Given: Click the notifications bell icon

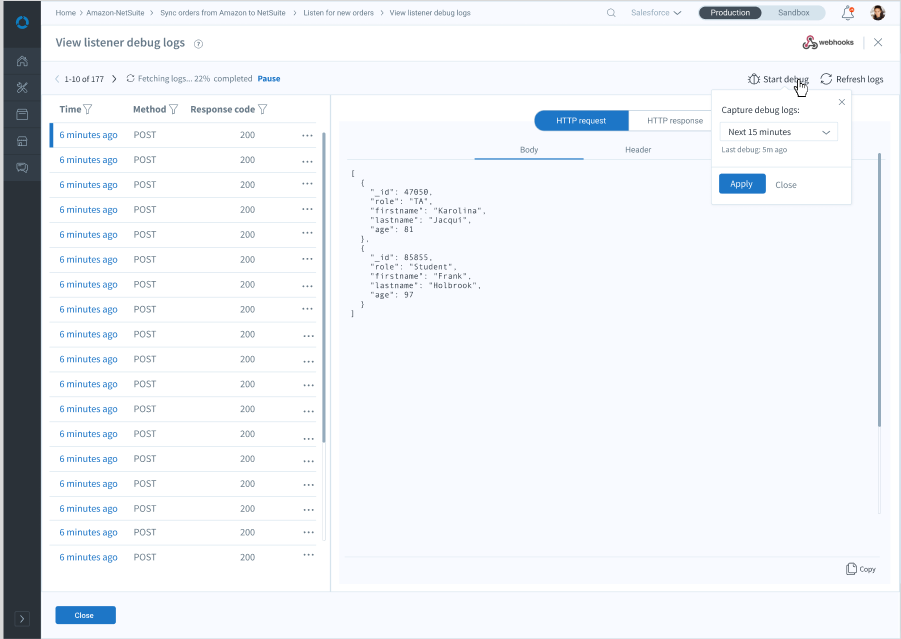Looking at the screenshot, I should [848, 13].
